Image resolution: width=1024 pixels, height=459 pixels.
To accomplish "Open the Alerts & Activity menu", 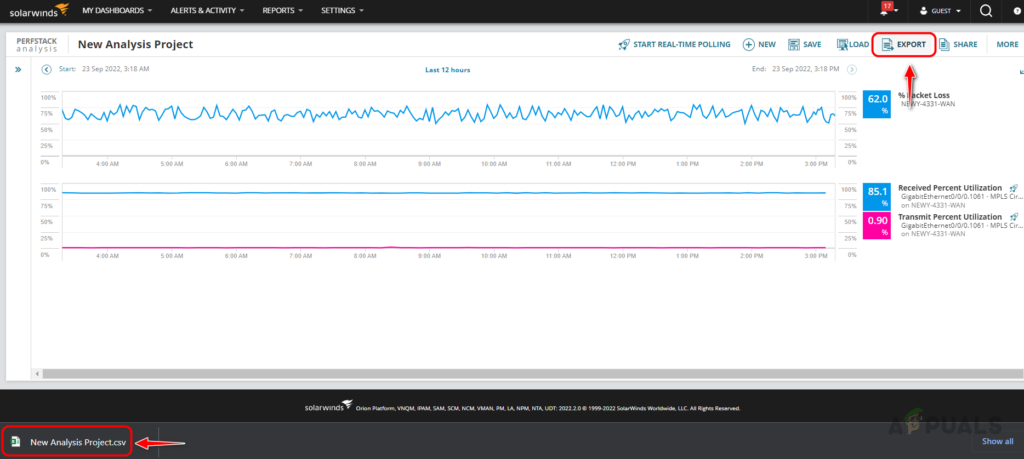I will click(207, 10).
